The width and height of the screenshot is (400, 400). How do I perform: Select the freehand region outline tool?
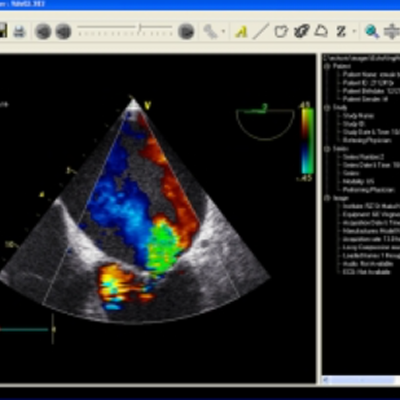pos(281,31)
